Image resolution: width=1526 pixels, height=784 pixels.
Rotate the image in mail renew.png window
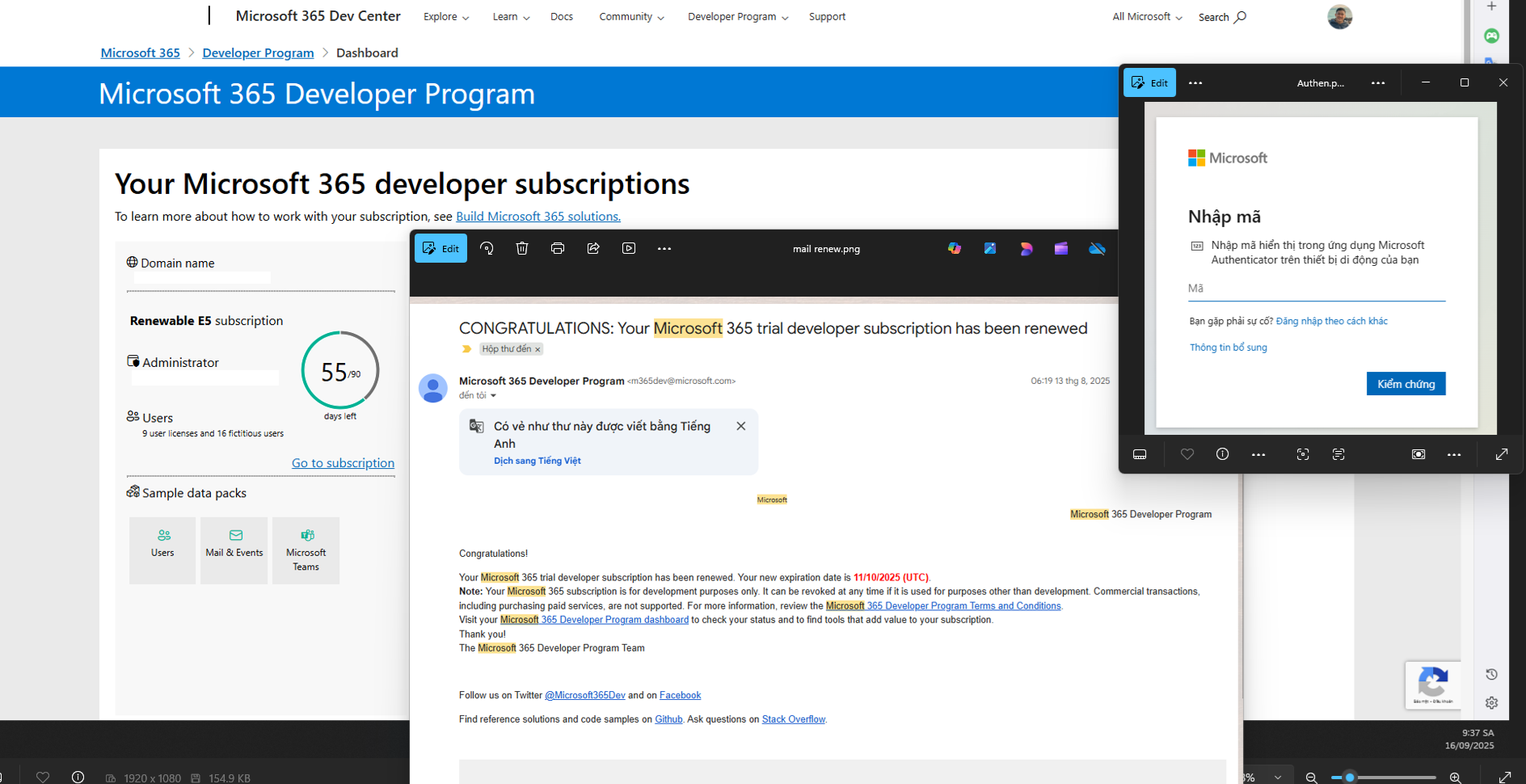pos(487,248)
